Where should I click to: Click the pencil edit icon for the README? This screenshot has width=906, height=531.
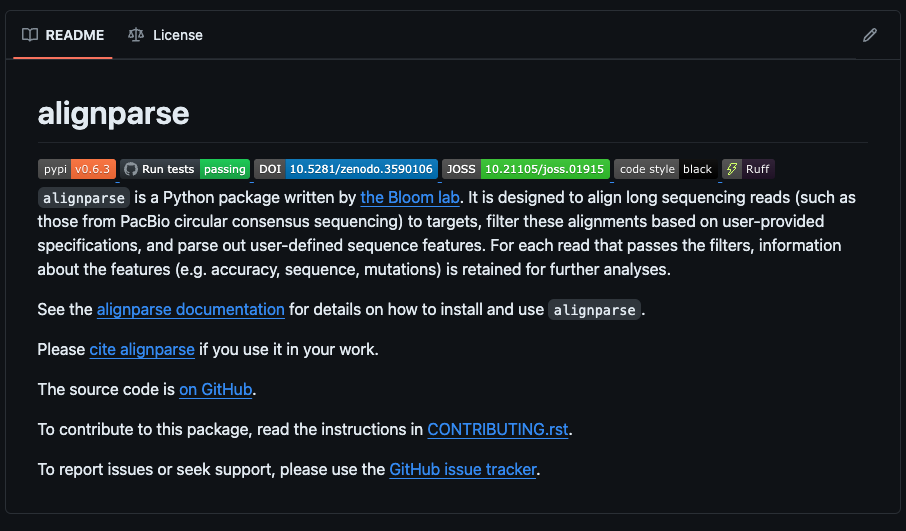tap(869, 35)
